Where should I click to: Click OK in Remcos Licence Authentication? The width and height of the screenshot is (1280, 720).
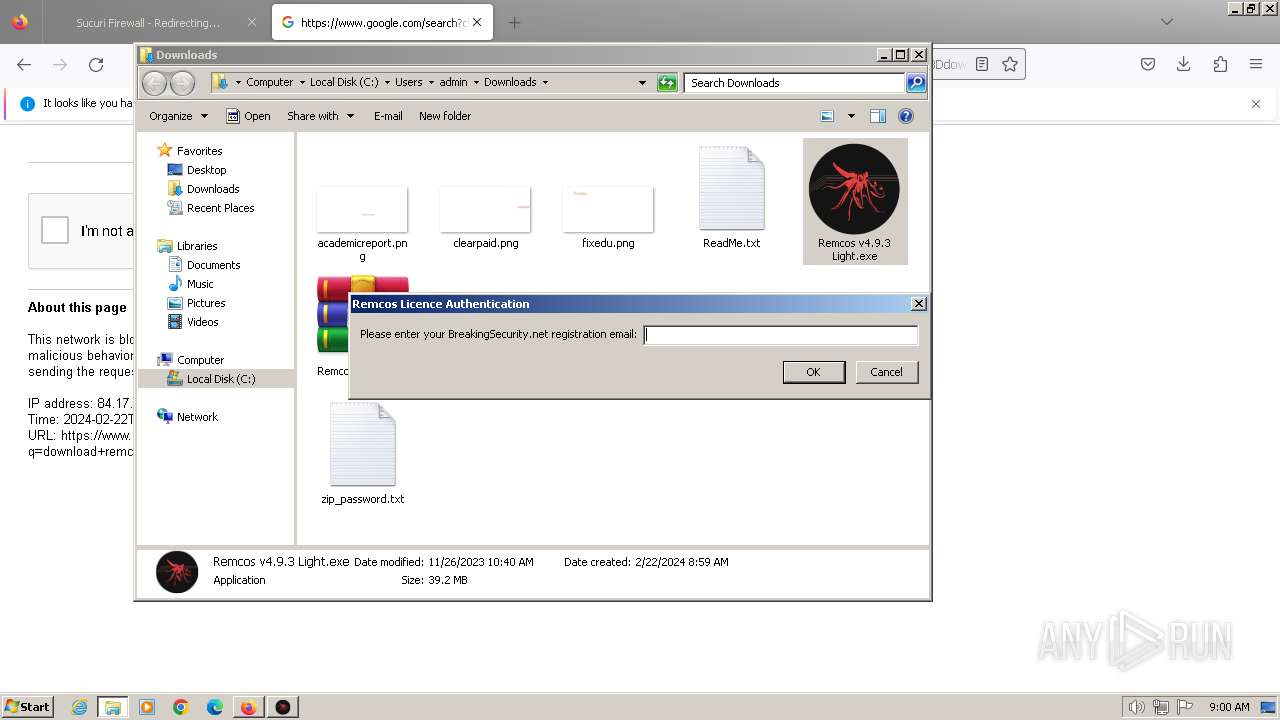tap(813, 372)
